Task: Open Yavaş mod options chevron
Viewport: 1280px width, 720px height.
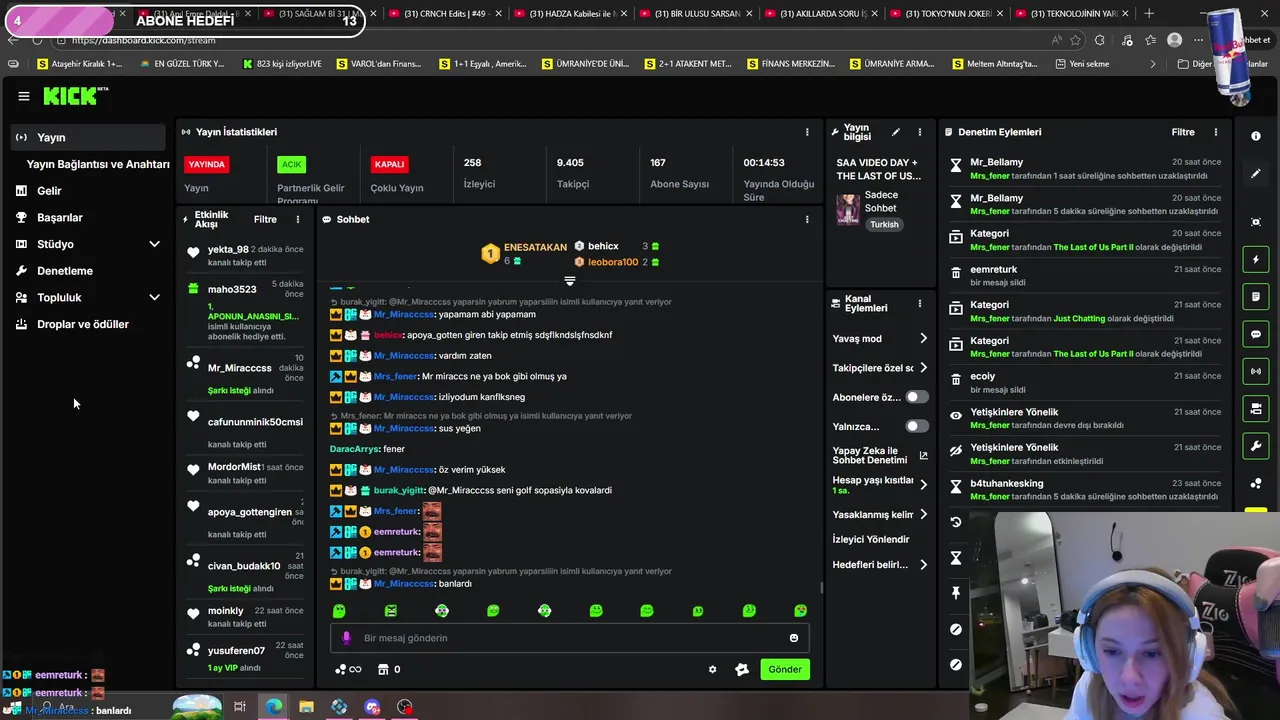Action: click(923, 339)
